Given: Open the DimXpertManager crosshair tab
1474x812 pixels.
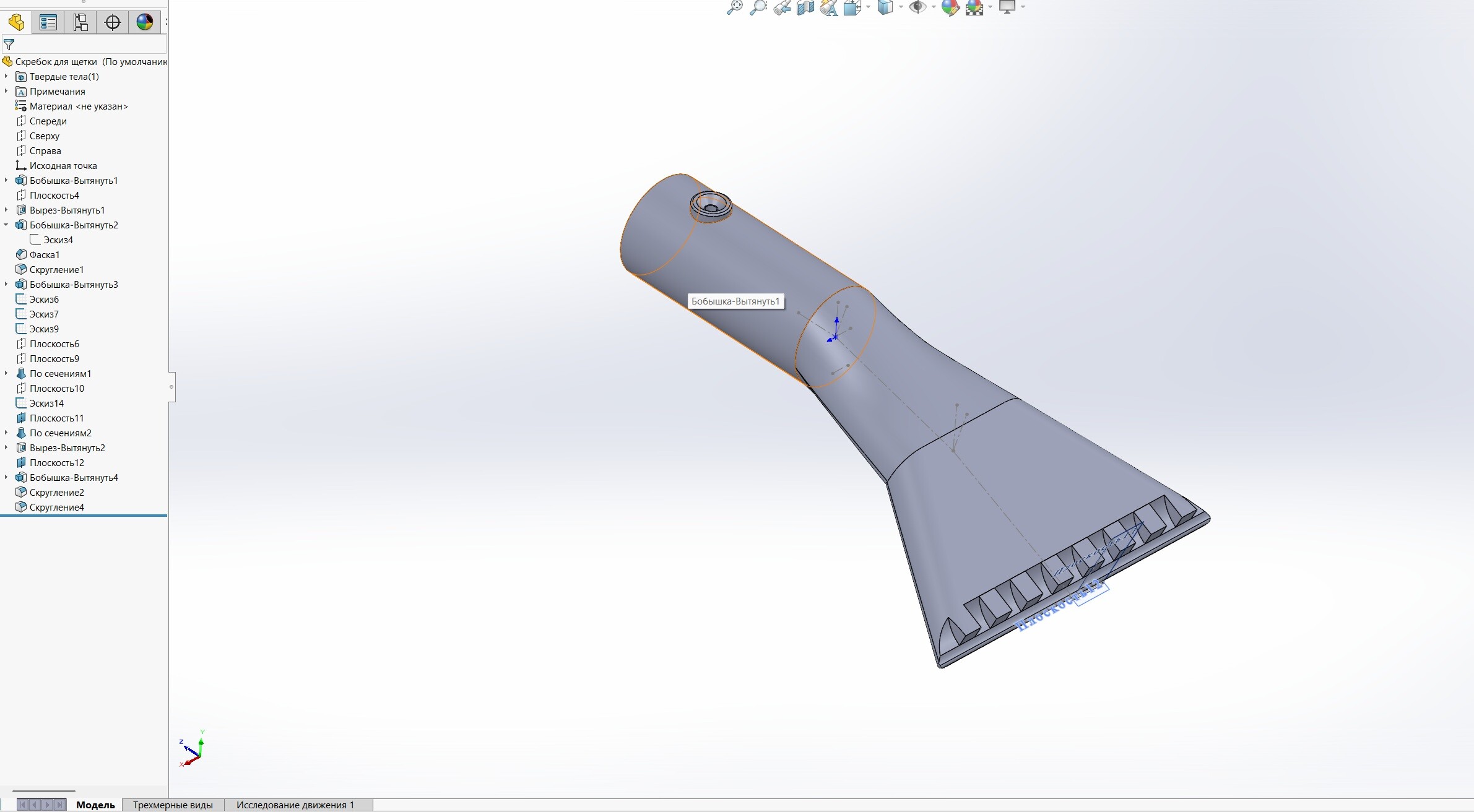Looking at the screenshot, I should tap(113, 23).
